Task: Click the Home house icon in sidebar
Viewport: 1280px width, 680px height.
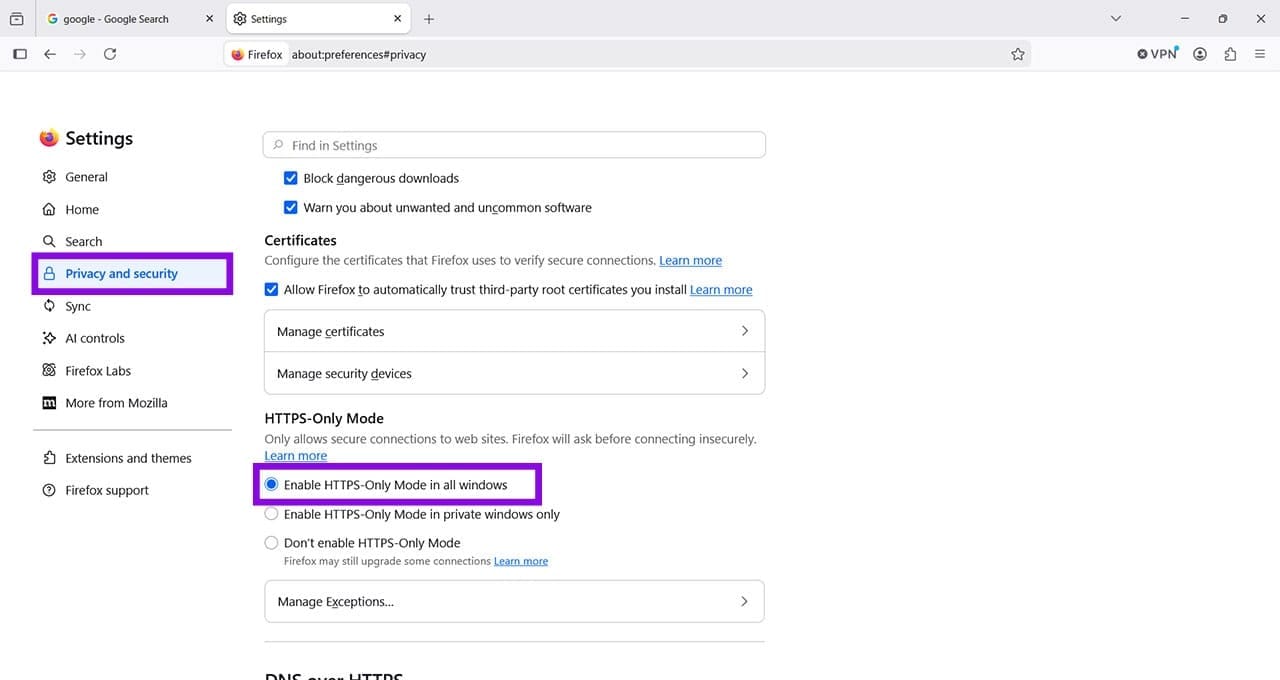Action: (x=49, y=209)
